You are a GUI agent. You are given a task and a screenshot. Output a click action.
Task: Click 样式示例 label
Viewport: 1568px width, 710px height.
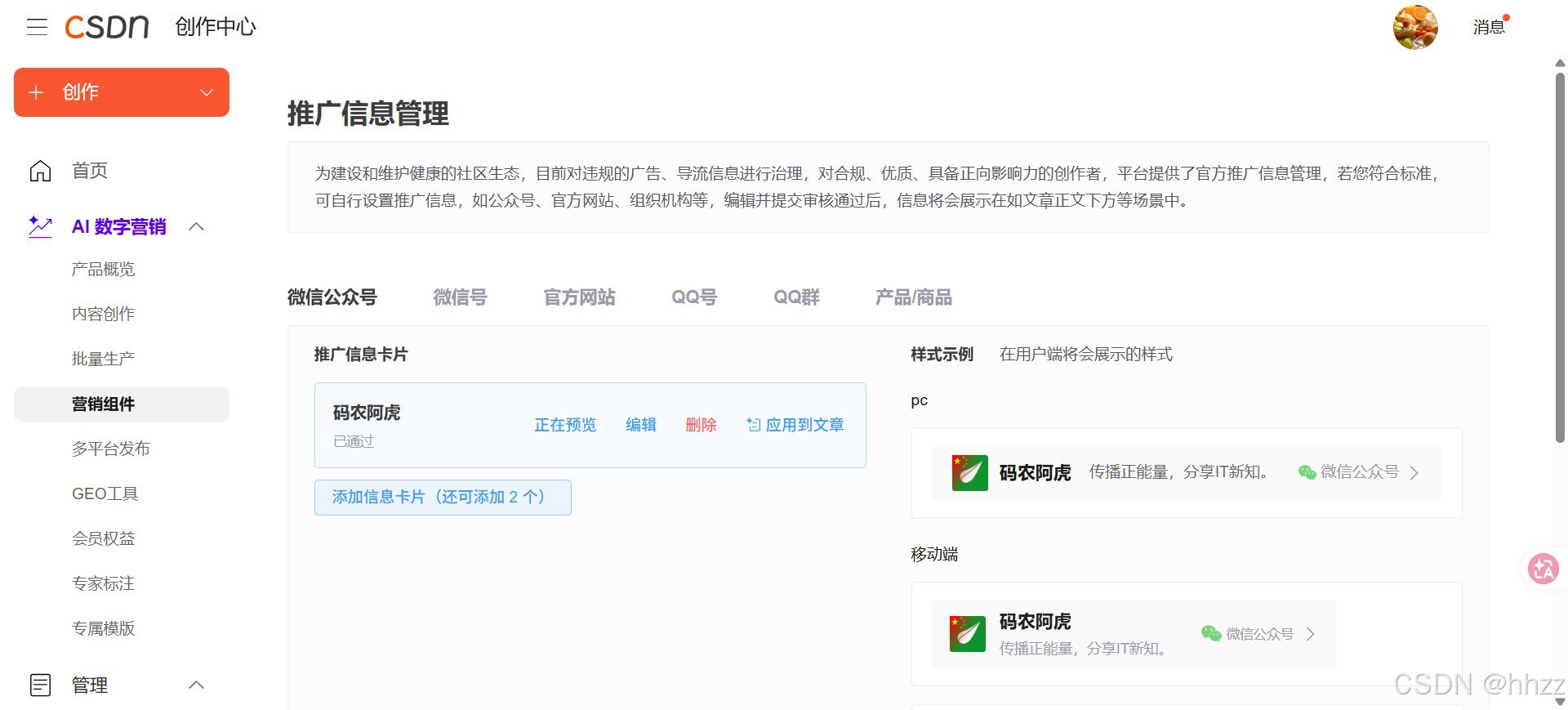tap(942, 355)
